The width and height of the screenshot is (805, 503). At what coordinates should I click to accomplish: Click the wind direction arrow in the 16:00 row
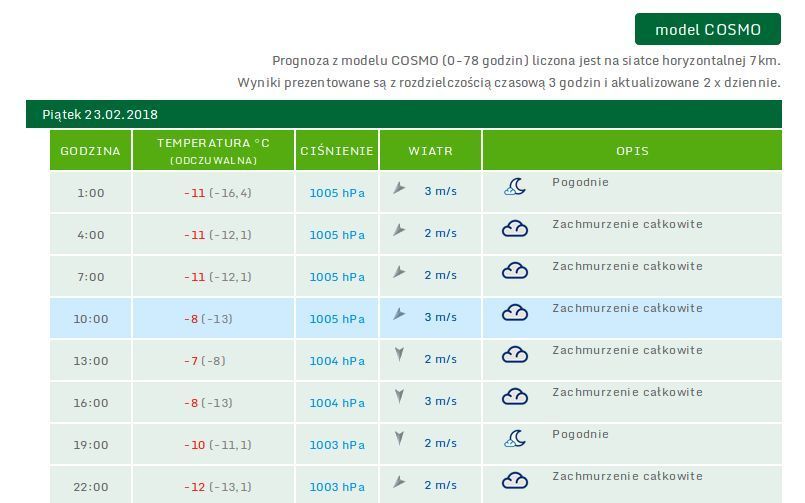pos(399,396)
